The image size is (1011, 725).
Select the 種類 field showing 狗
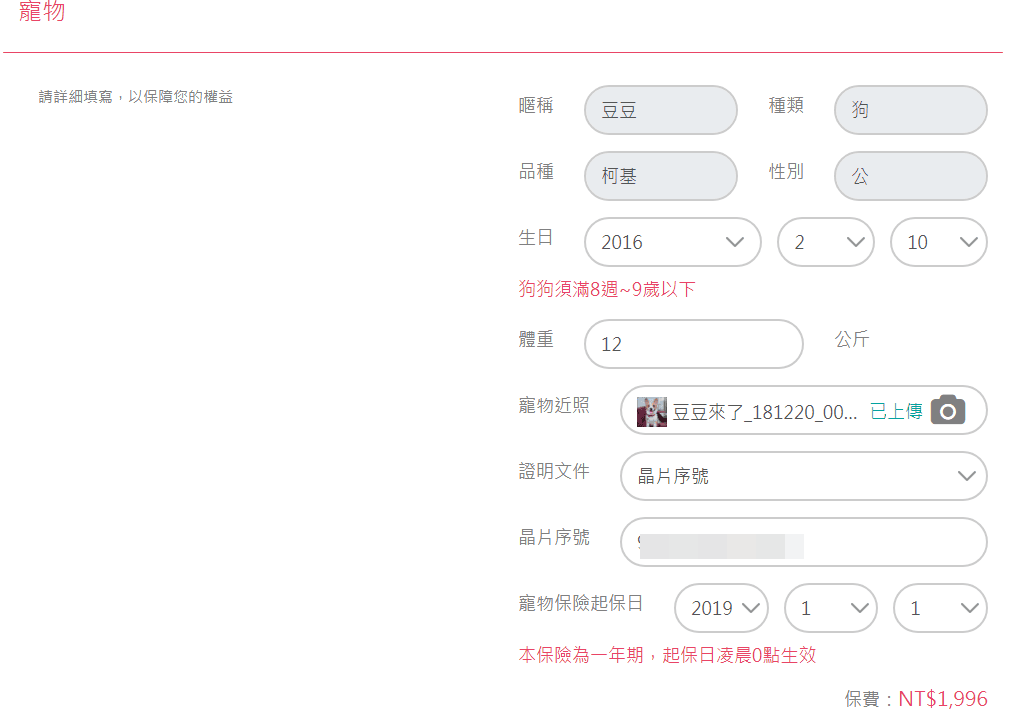pos(910,110)
